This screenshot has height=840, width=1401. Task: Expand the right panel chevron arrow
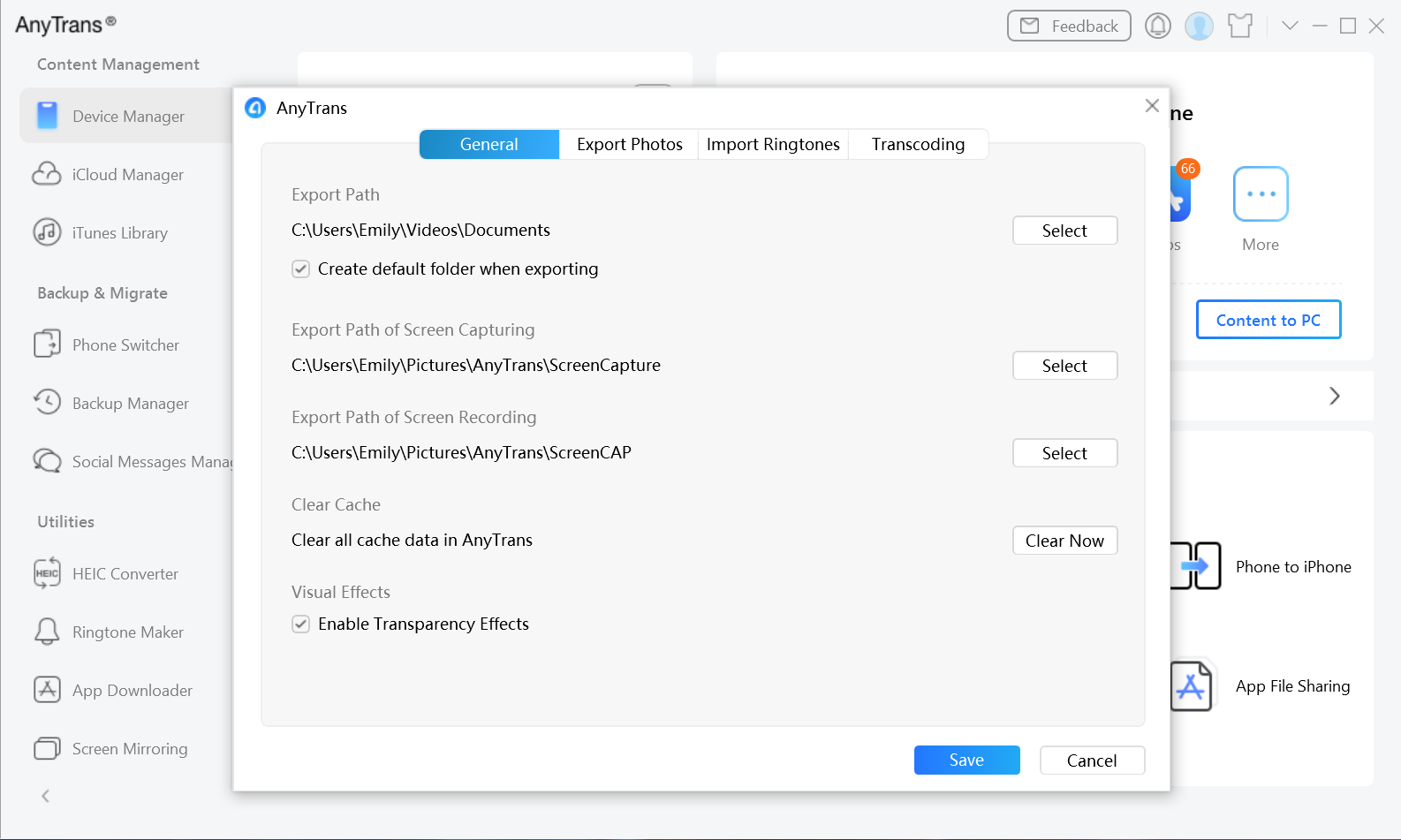point(1335,396)
